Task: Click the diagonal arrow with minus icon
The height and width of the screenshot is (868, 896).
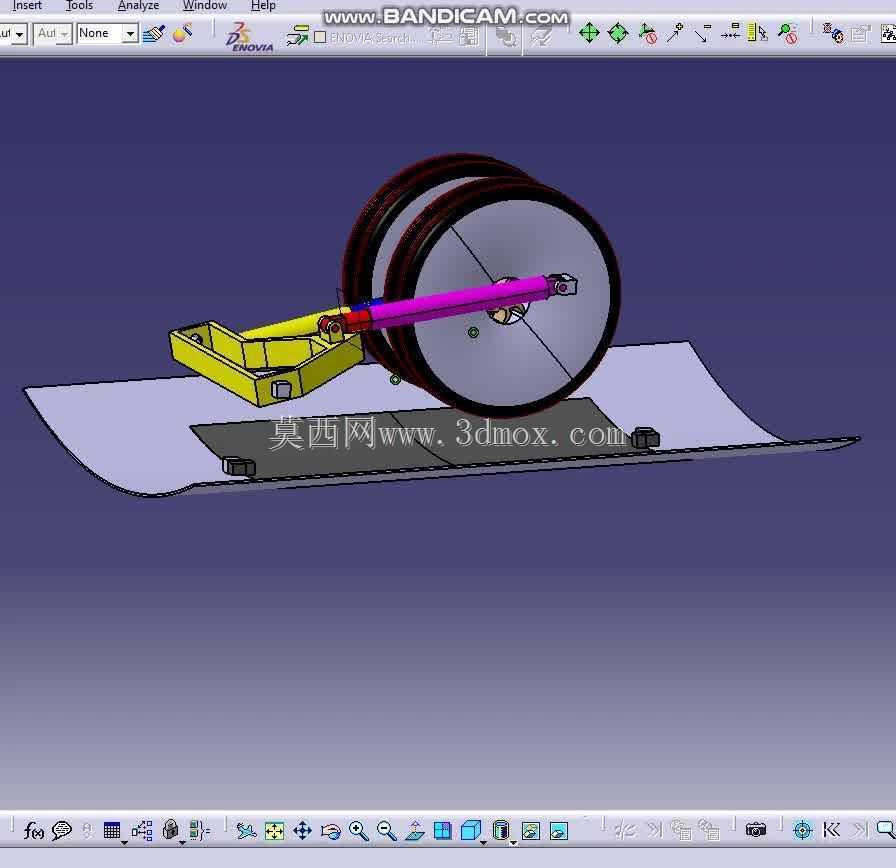Action: click(702, 33)
